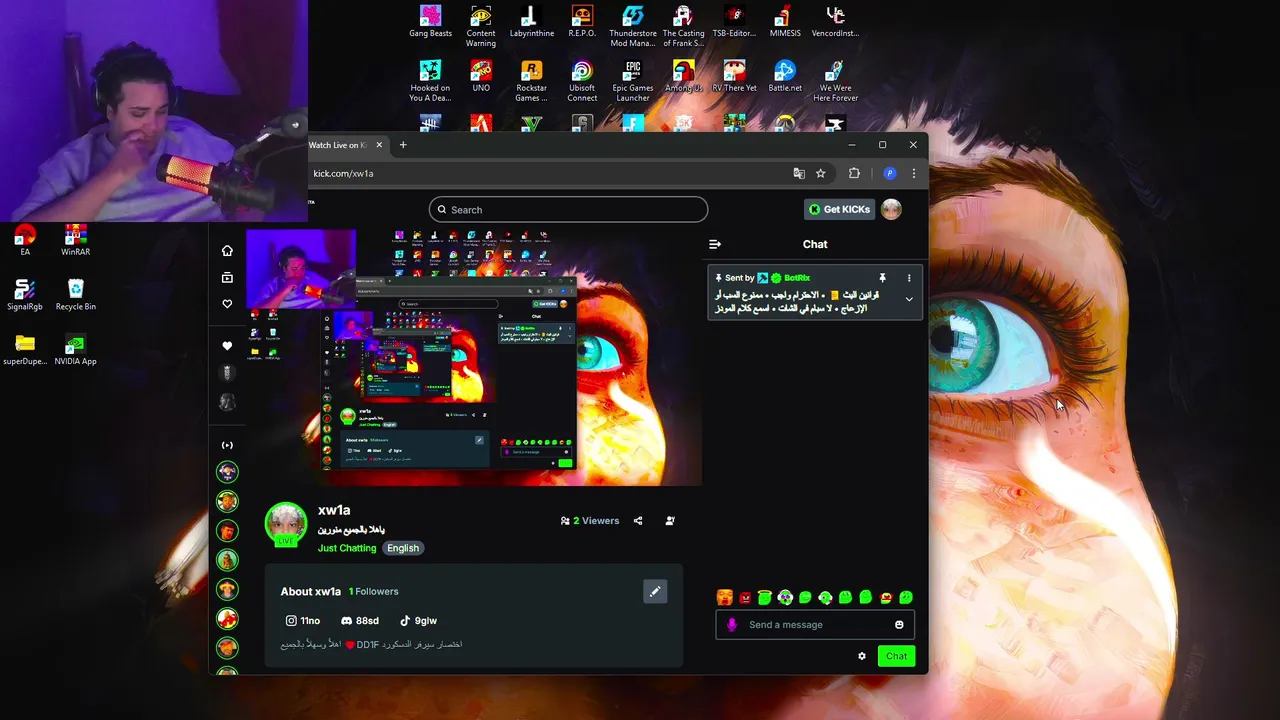Open the Following heart outline in sidebar
This screenshot has height=720, width=1280.
click(x=227, y=304)
